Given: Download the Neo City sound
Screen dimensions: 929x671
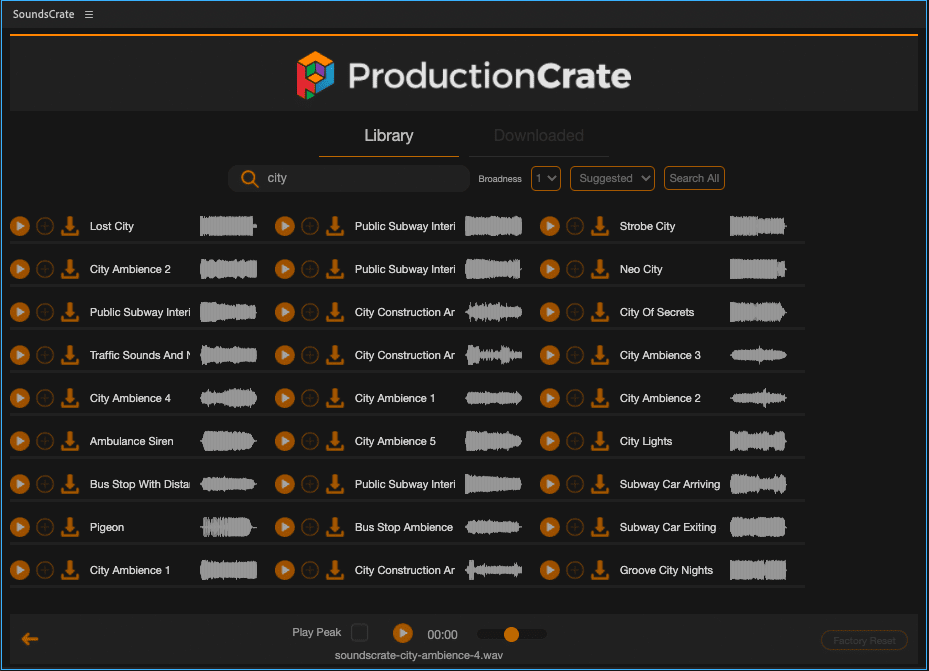Looking at the screenshot, I should click(x=600, y=269).
